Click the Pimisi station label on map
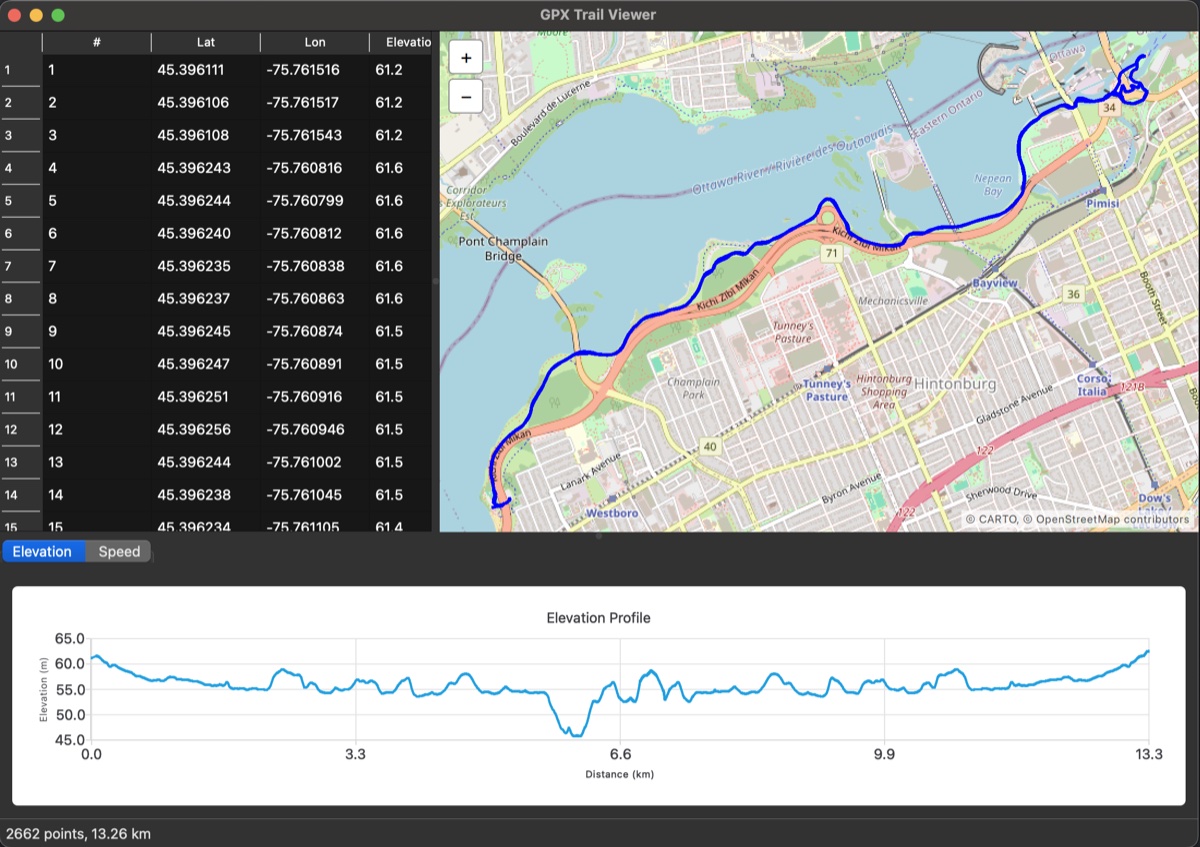The image size is (1200, 847). pos(1103,203)
